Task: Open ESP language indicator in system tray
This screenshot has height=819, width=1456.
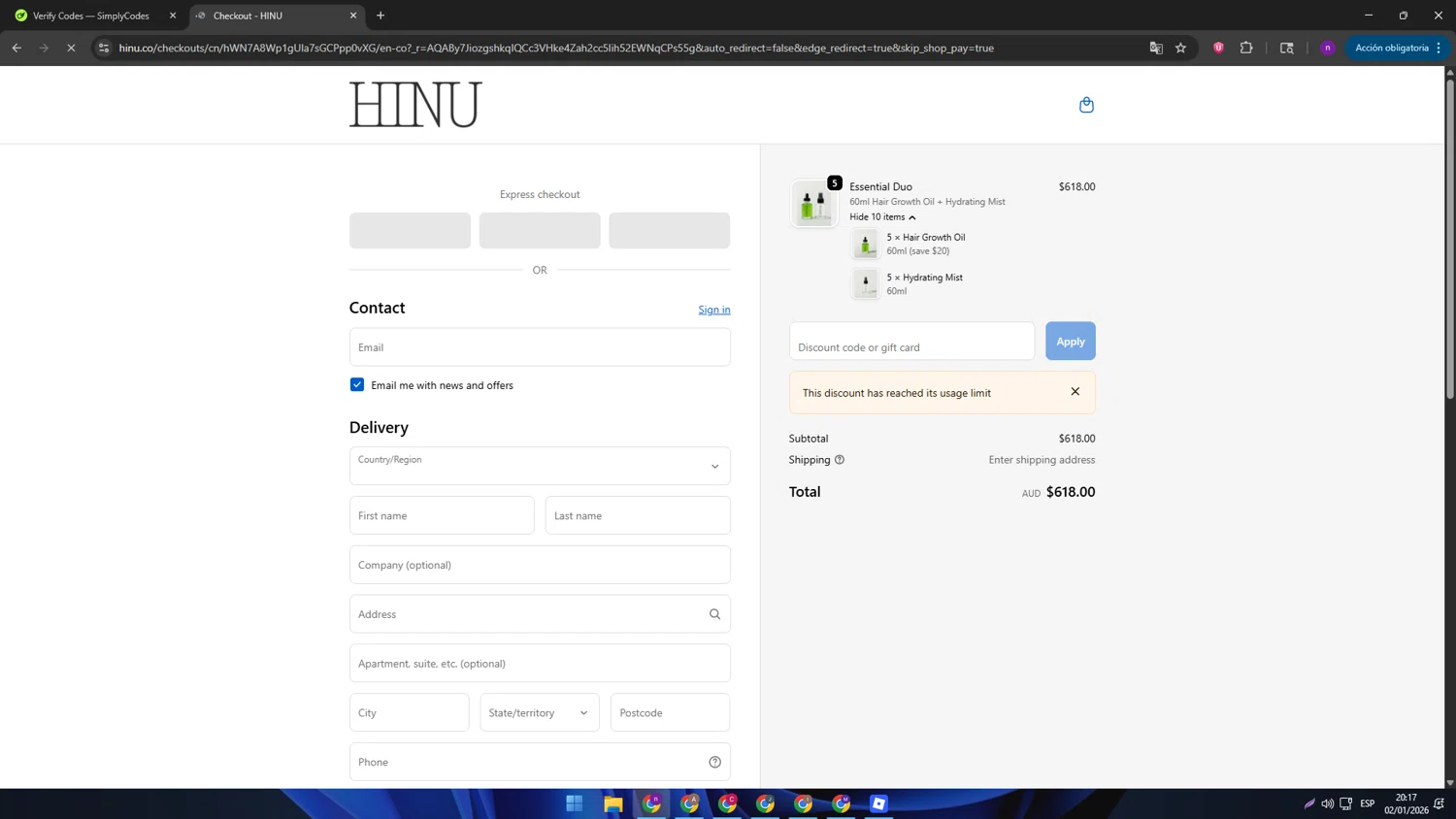Action: tap(1368, 803)
